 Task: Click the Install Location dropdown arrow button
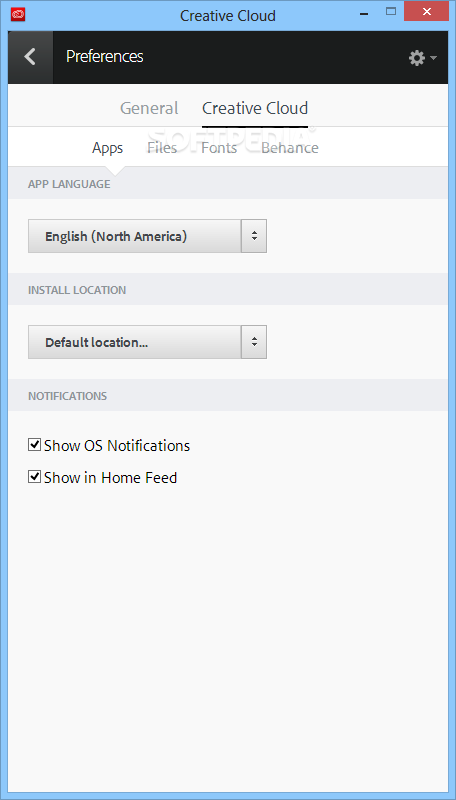pos(254,342)
